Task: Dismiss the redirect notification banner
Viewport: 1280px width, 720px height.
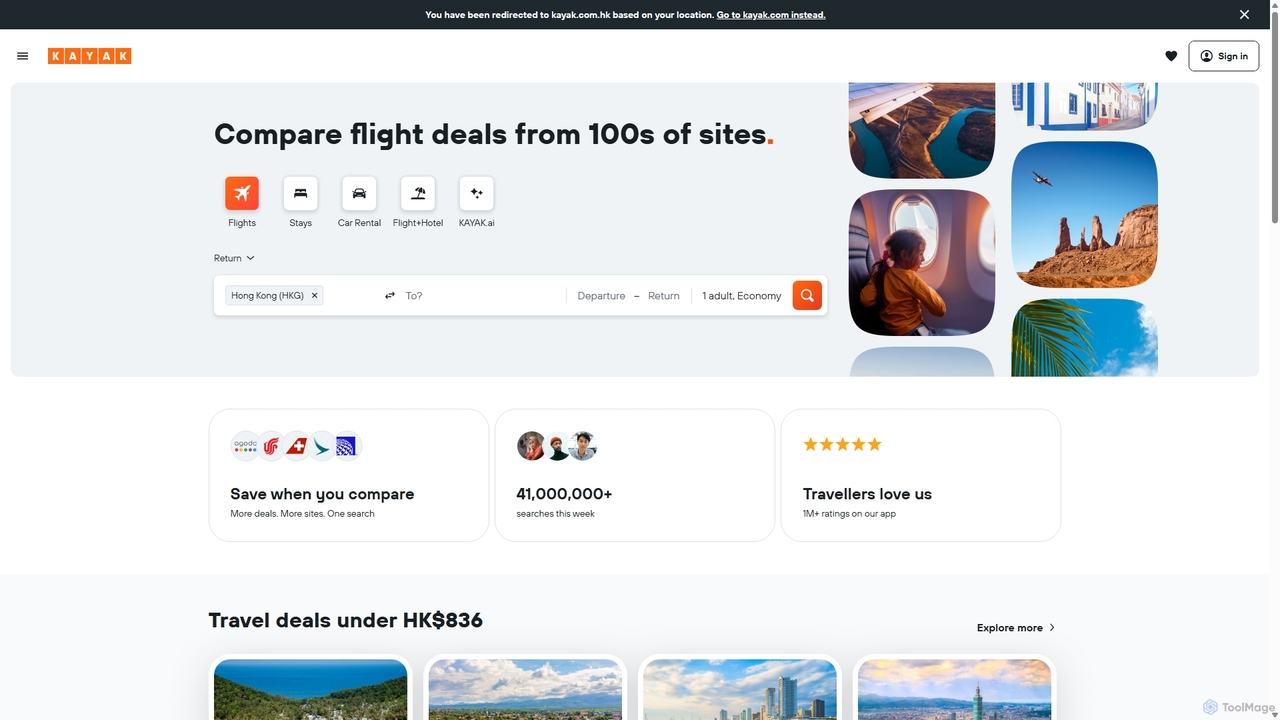Action: tap(1244, 15)
